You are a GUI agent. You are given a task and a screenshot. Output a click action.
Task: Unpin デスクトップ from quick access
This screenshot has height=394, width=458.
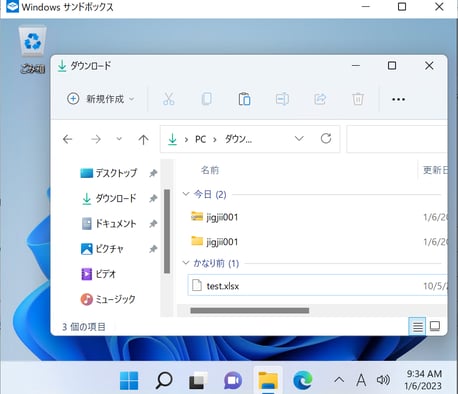click(153, 173)
